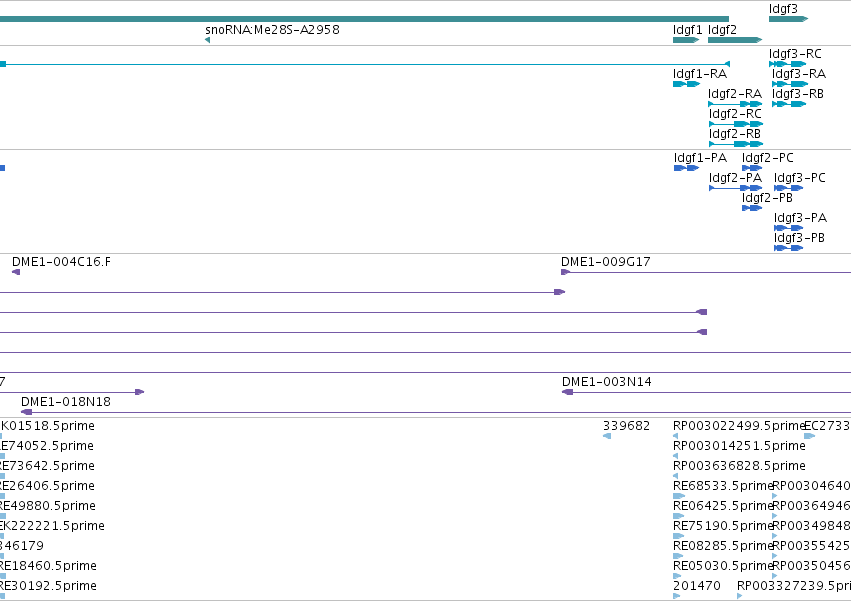Click the RE75190.5prime EST entry
The width and height of the screenshot is (851, 601).
tap(722, 527)
